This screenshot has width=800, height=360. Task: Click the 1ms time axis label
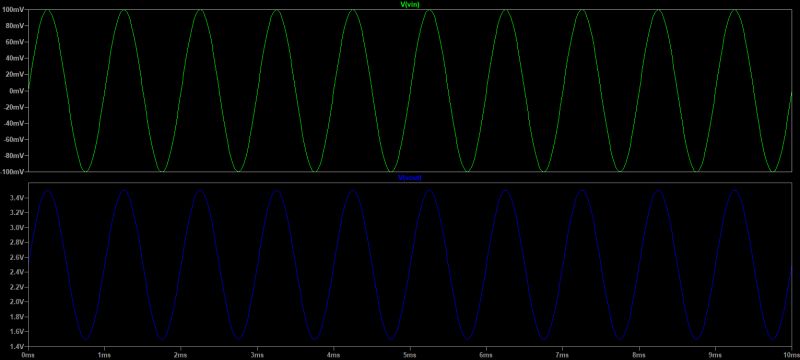[104, 355]
